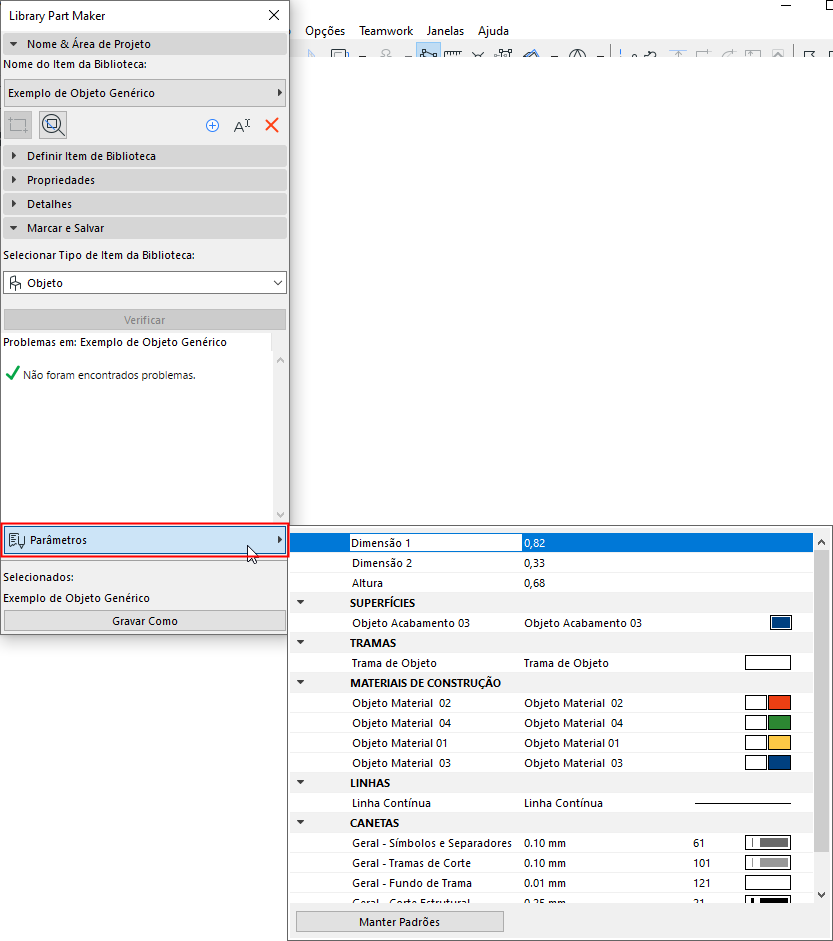Click the magnifier preview icon next to the marquee
The image size is (833, 941).
point(52,124)
